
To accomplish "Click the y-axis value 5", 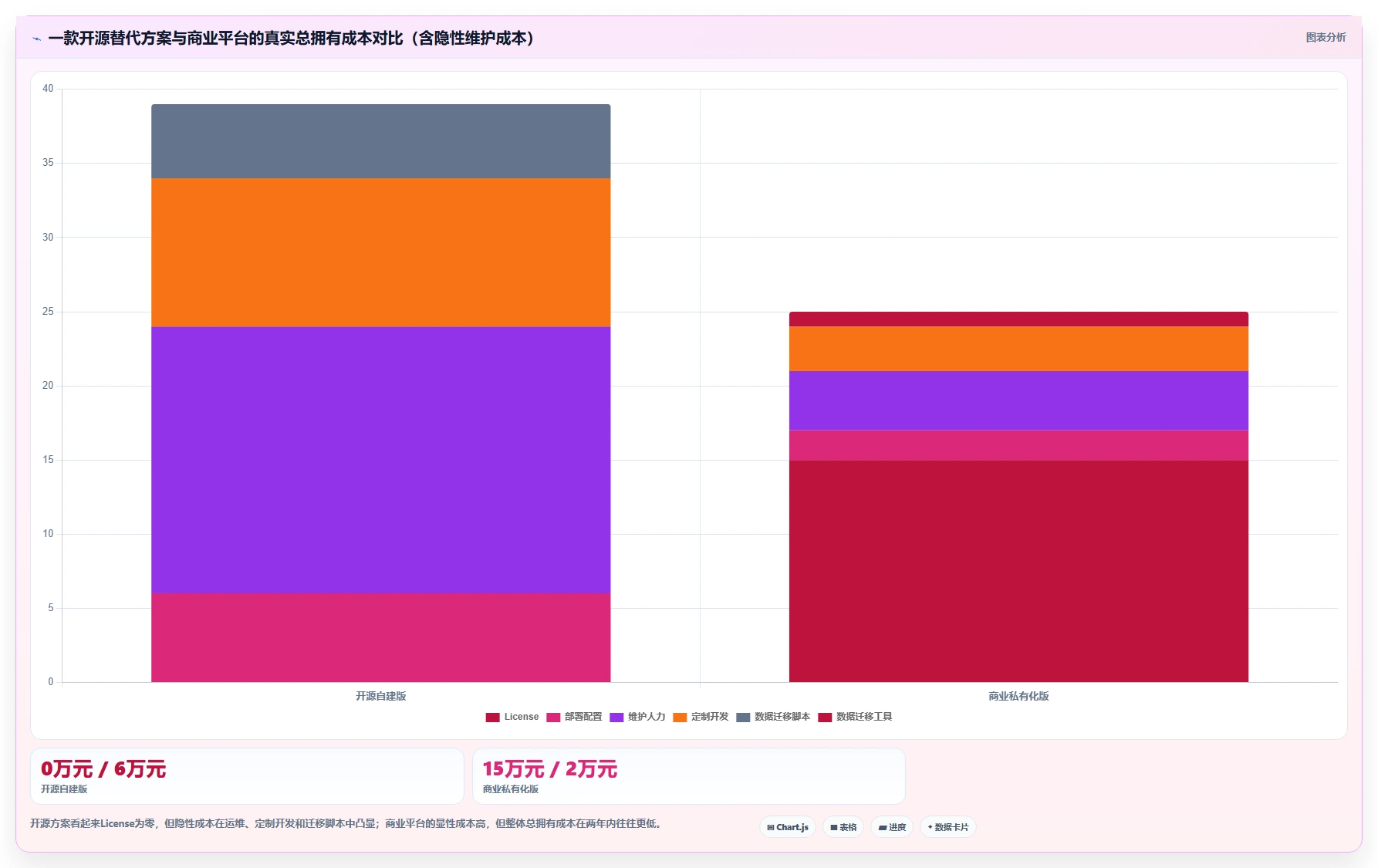I will 51,608.
